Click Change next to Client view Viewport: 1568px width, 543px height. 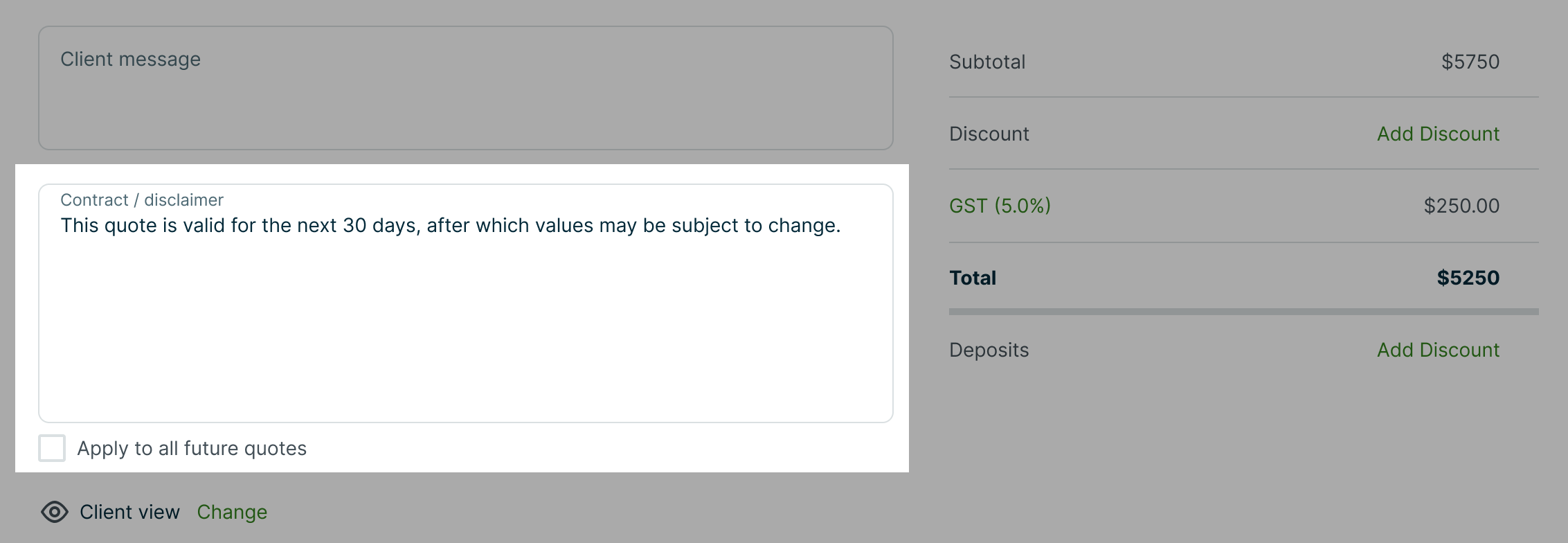click(x=232, y=512)
